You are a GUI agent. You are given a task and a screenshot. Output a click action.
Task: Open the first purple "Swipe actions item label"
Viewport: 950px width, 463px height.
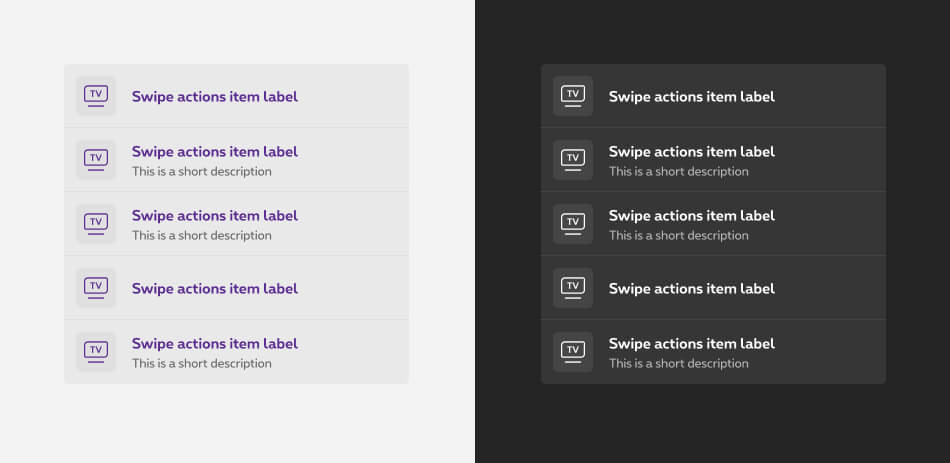point(215,97)
